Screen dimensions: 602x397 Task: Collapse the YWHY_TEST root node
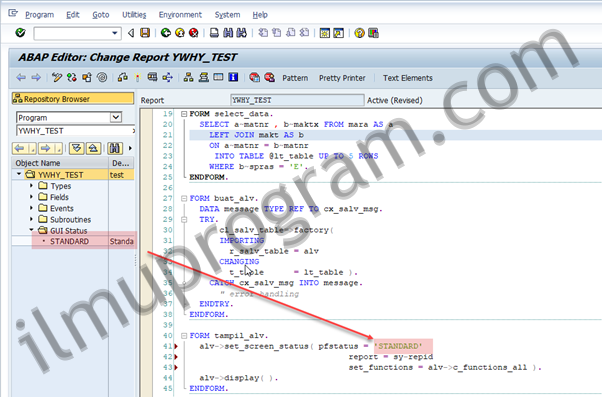[19, 174]
